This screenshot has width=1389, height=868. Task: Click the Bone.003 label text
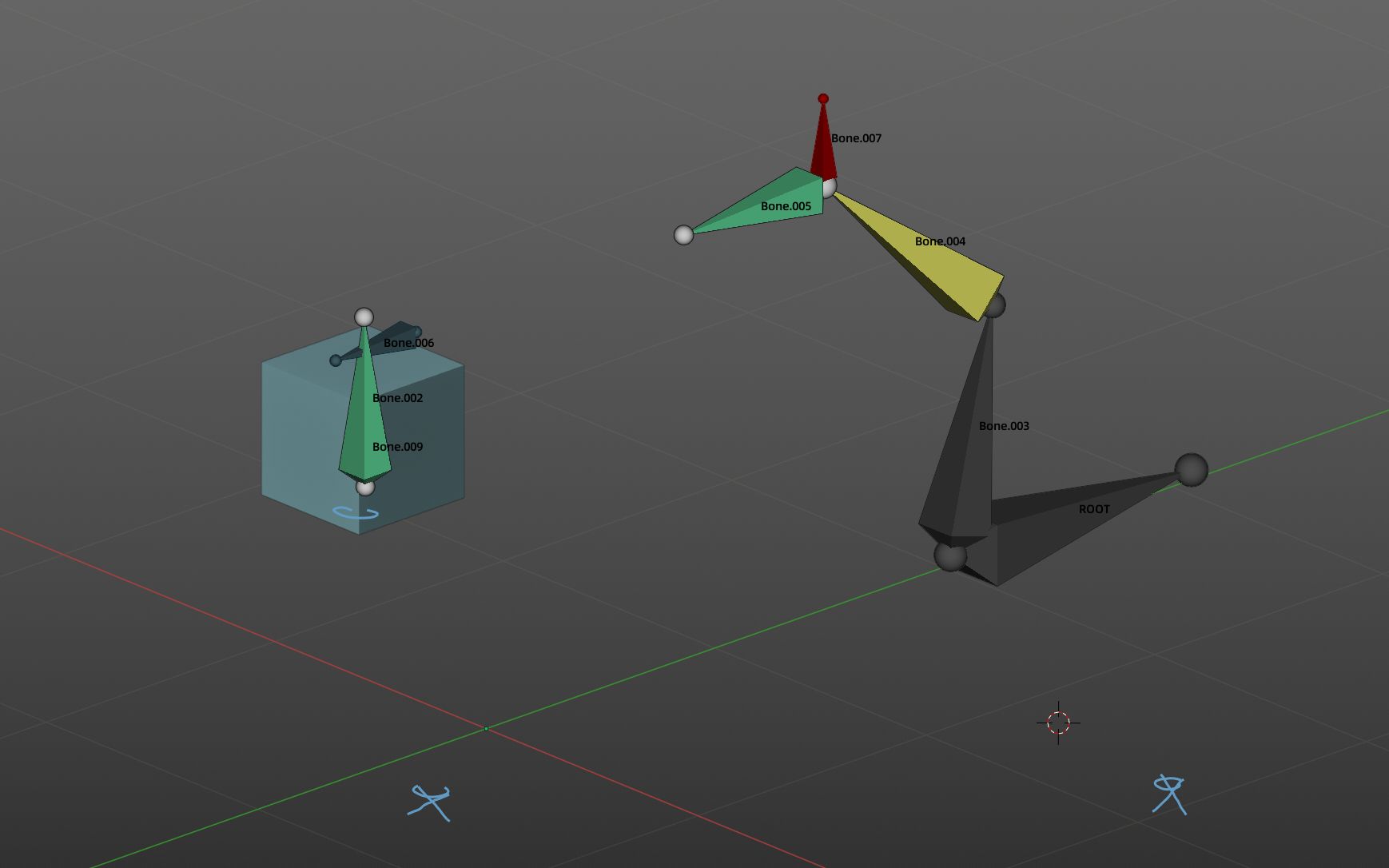(1004, 426)
